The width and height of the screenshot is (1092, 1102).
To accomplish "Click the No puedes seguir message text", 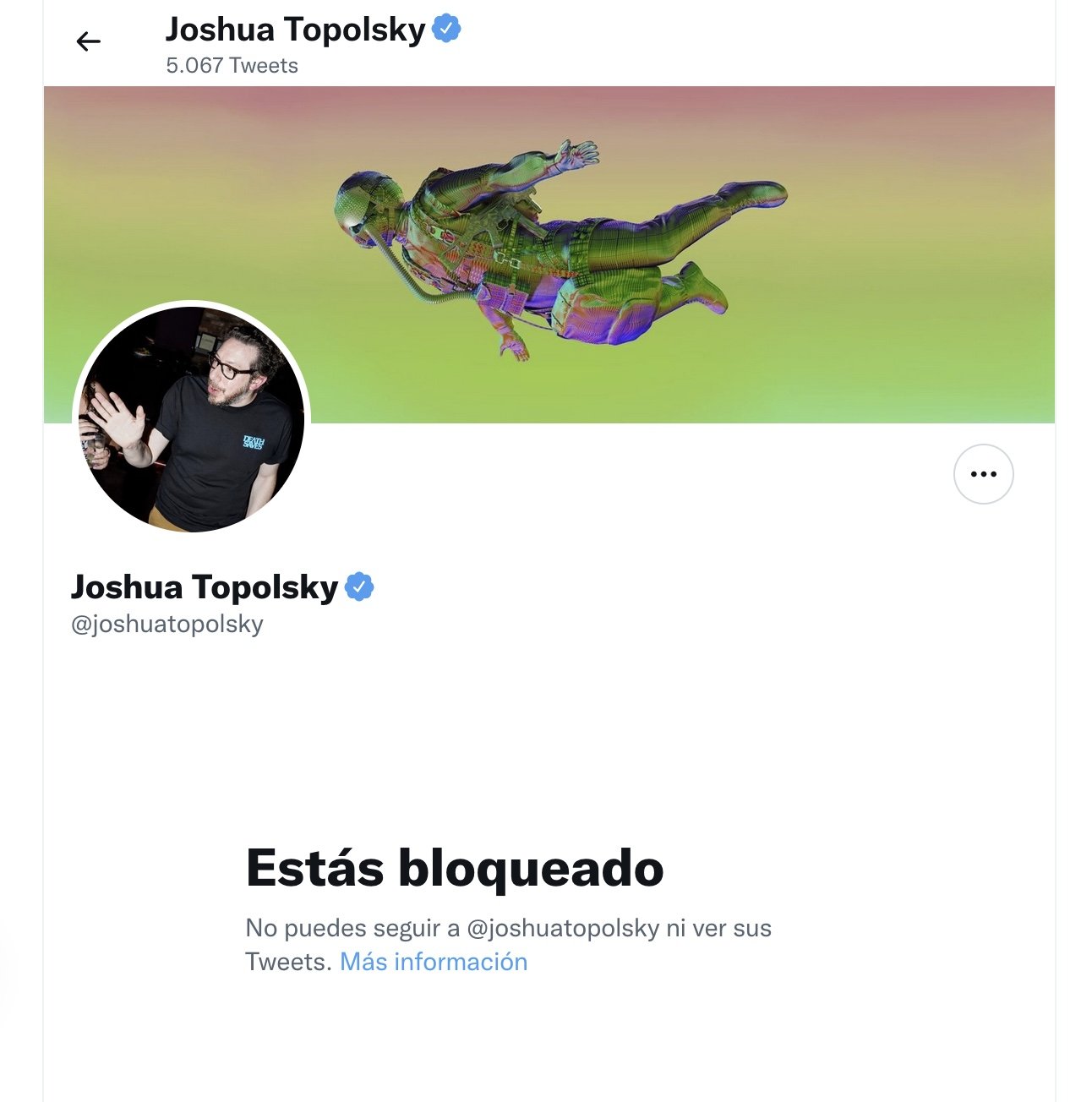I will (508, 945).
